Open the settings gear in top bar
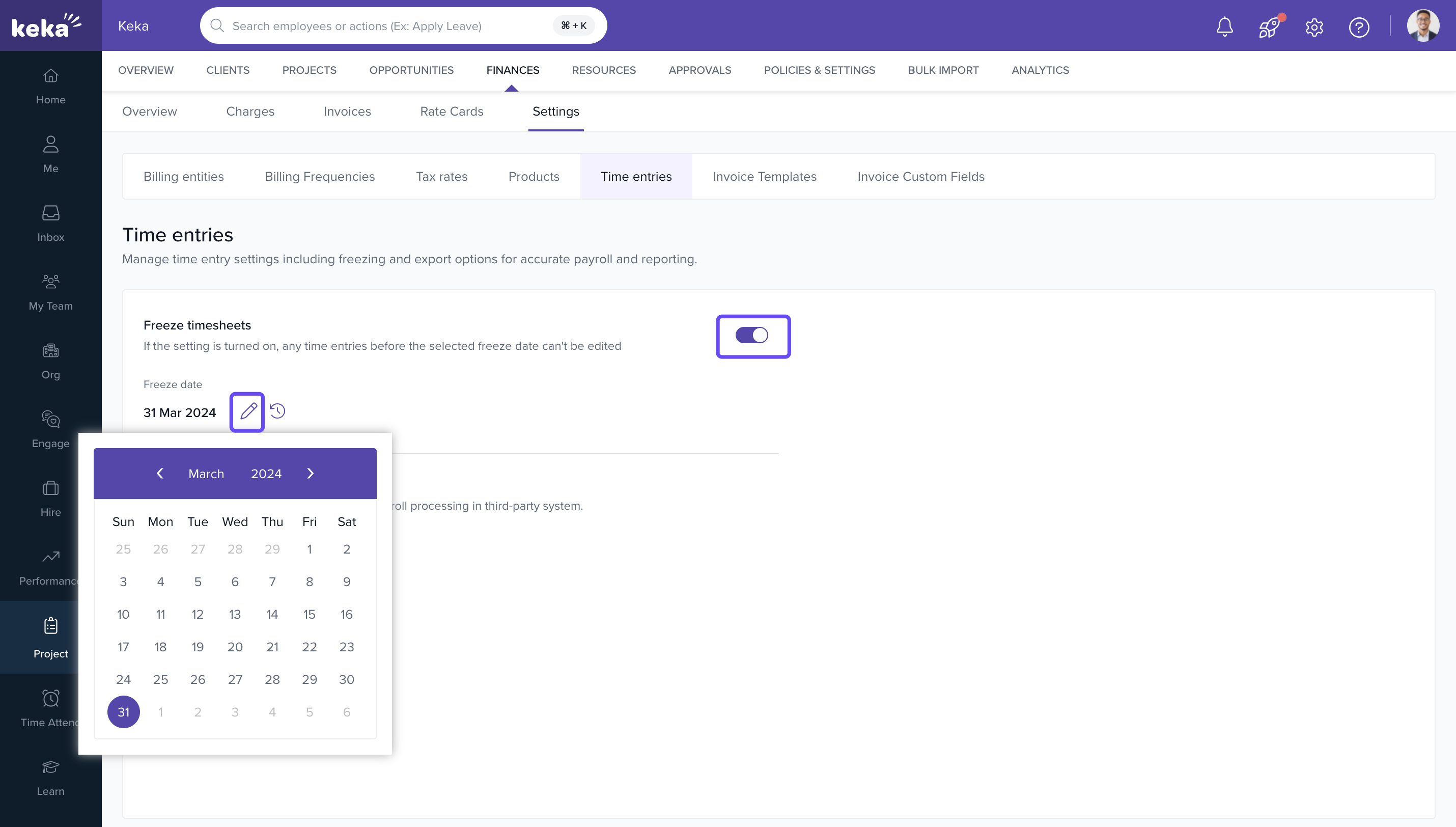 point(1314,26)
